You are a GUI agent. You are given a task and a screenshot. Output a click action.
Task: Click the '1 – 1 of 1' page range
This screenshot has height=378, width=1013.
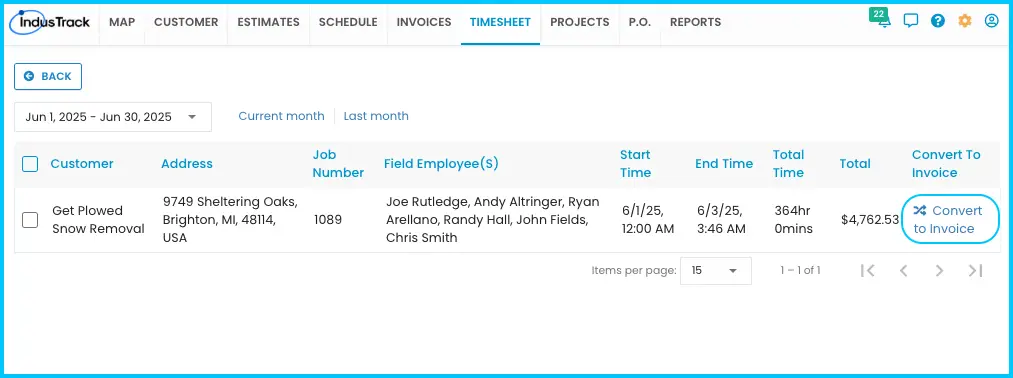(800, 271)
